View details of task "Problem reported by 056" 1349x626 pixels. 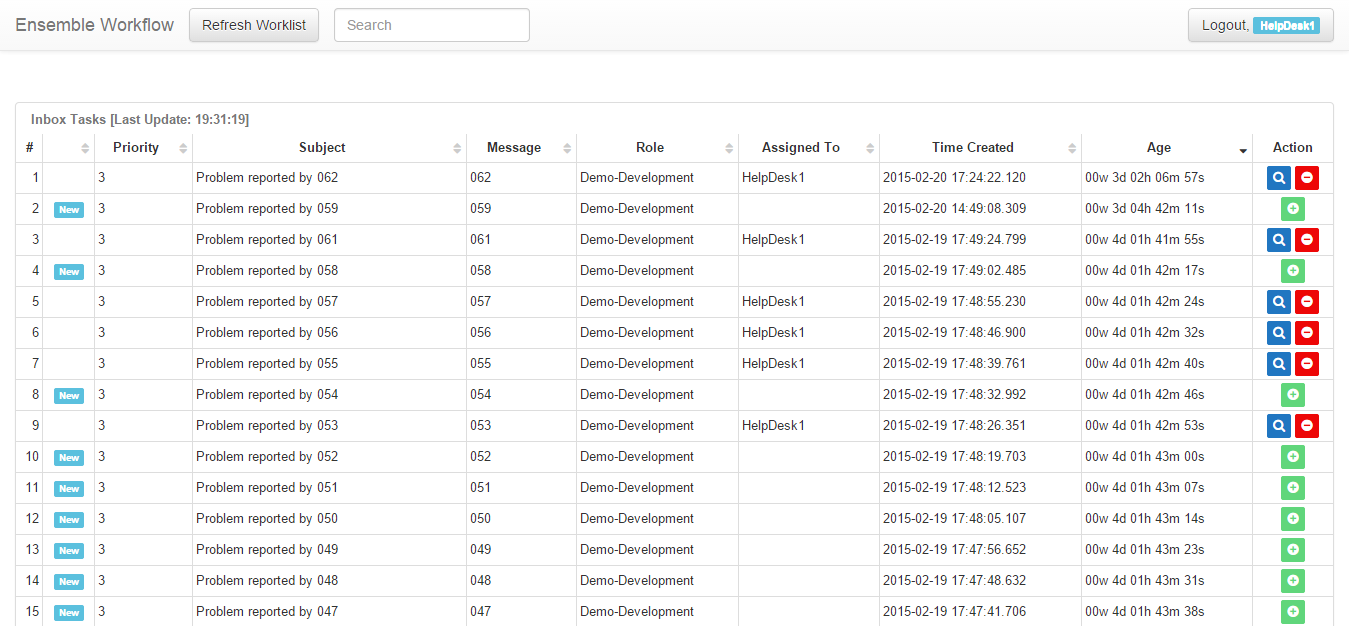click(1278, 332)
